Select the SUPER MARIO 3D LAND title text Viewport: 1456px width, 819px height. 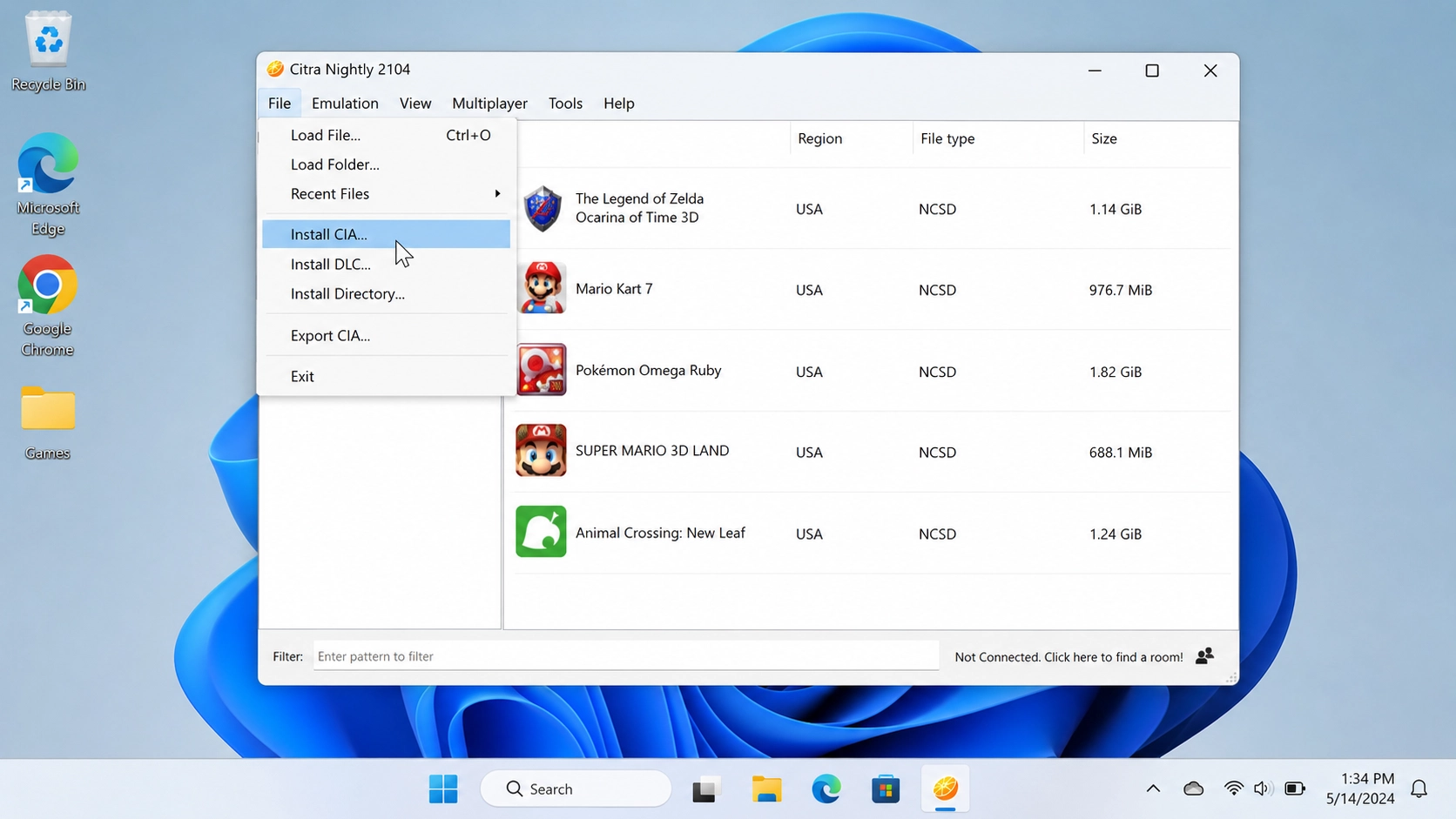tap(652, 451)
